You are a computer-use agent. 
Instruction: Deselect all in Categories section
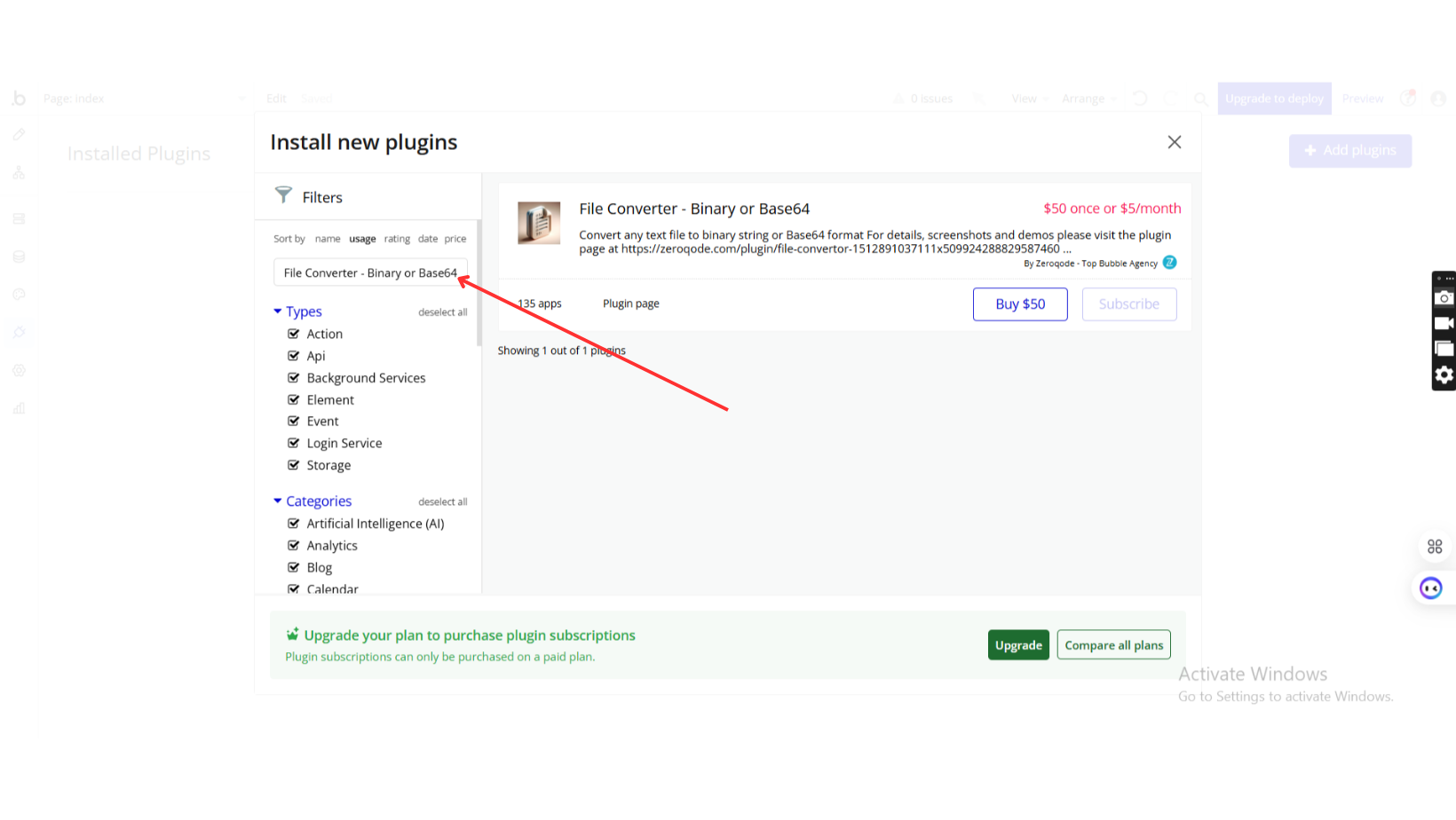443,502
